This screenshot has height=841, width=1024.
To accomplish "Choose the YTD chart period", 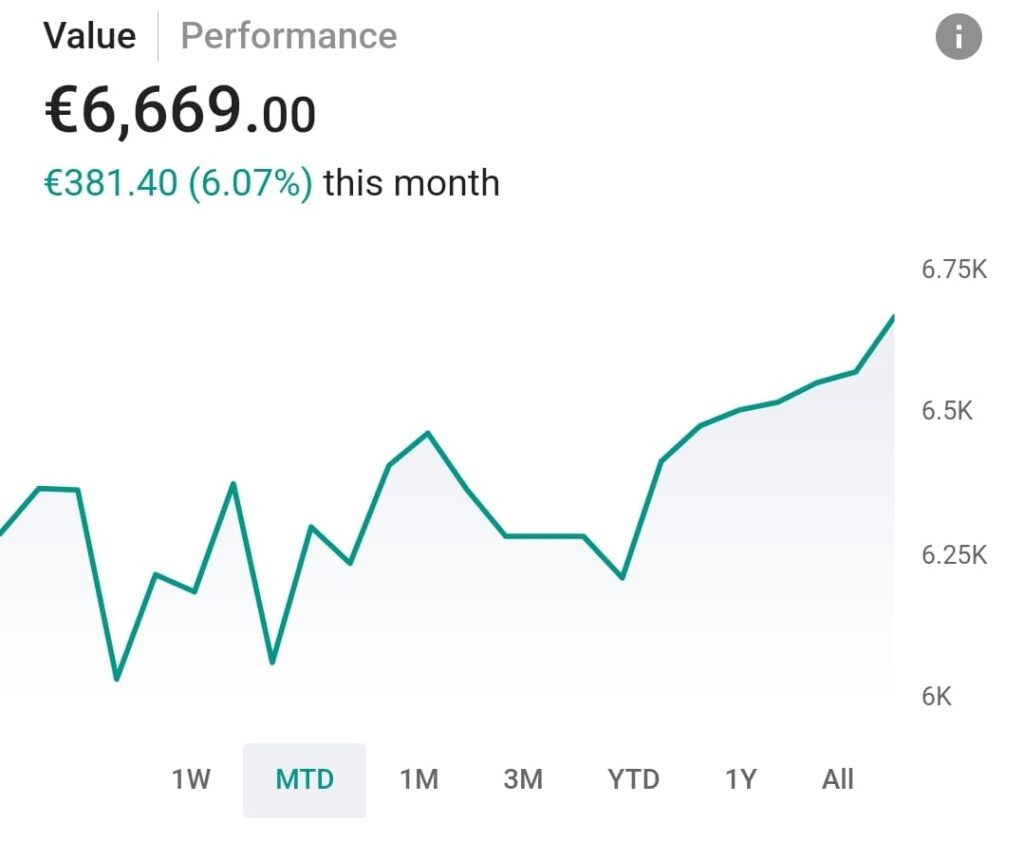I will click(633, 779).
